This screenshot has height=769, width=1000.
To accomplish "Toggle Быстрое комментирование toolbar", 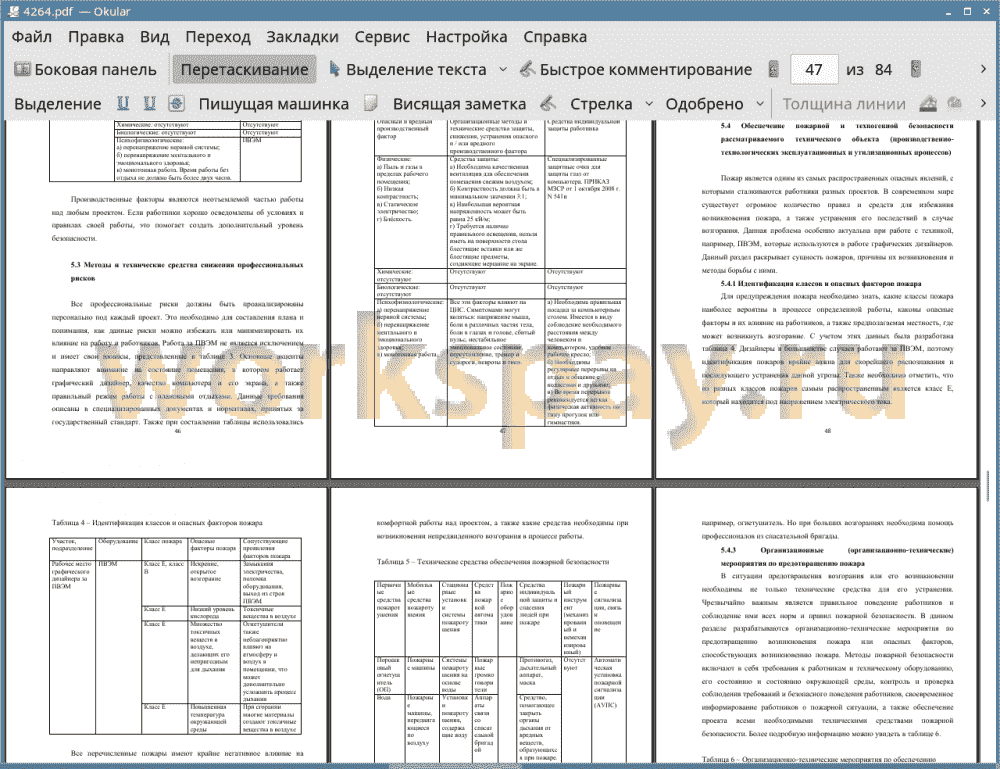I will [x=635, y=70].
